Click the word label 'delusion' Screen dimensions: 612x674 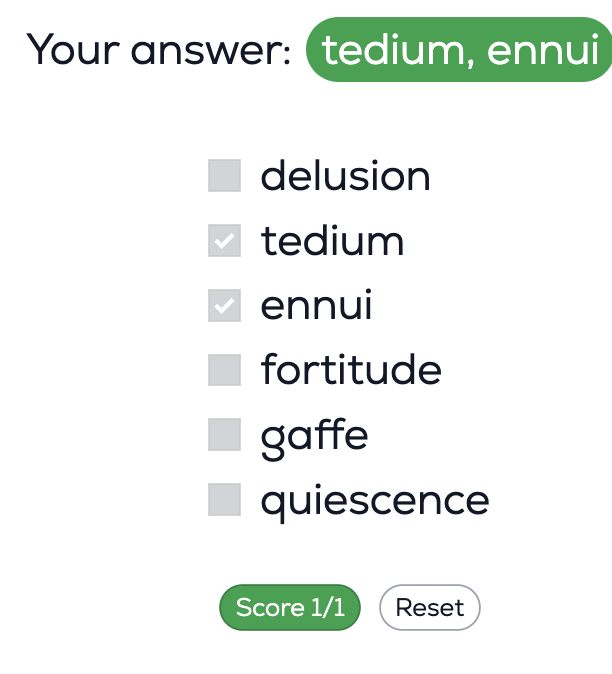click(x=345, y=176)
